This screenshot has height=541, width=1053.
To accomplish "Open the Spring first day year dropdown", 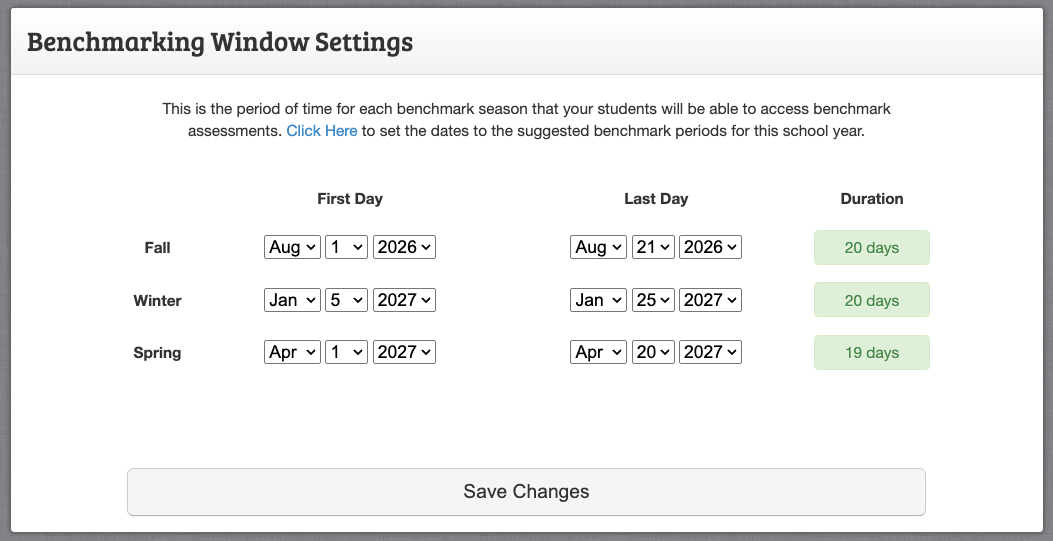I will coord(404,352).
